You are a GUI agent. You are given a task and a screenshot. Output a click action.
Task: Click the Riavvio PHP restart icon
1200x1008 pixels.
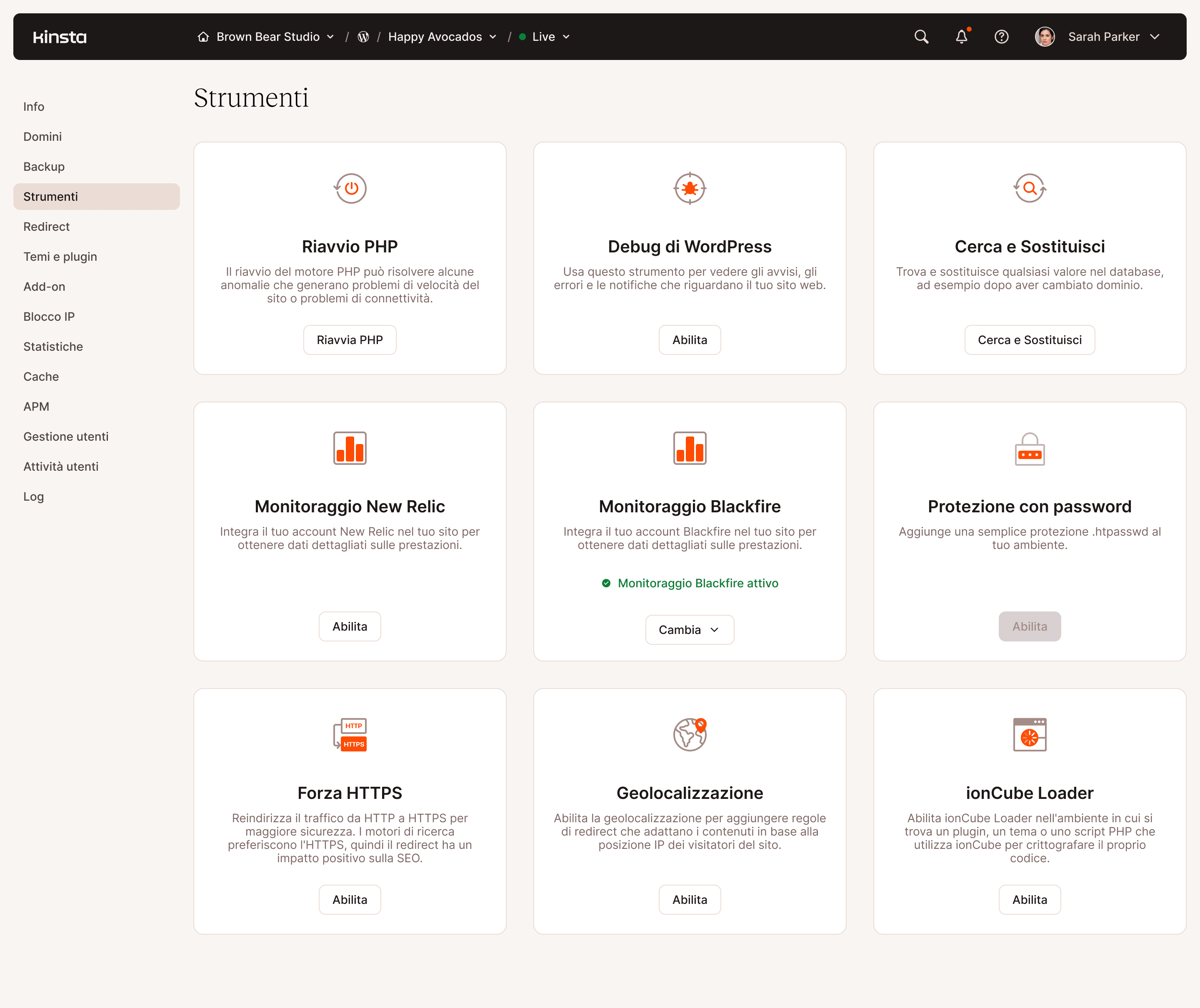(349, 189)
